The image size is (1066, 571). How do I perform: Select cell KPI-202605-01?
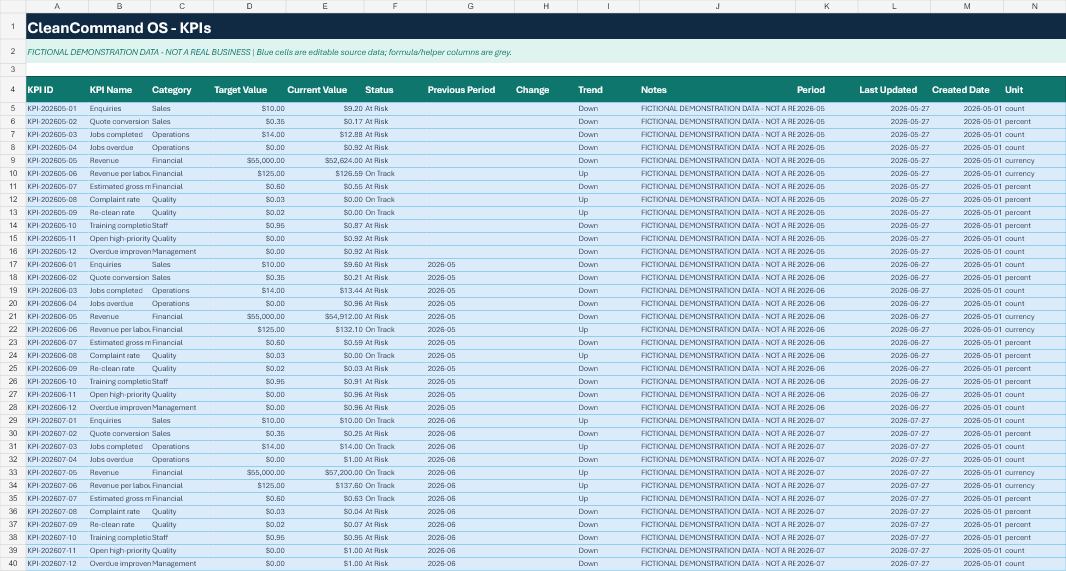click(57, 109)
